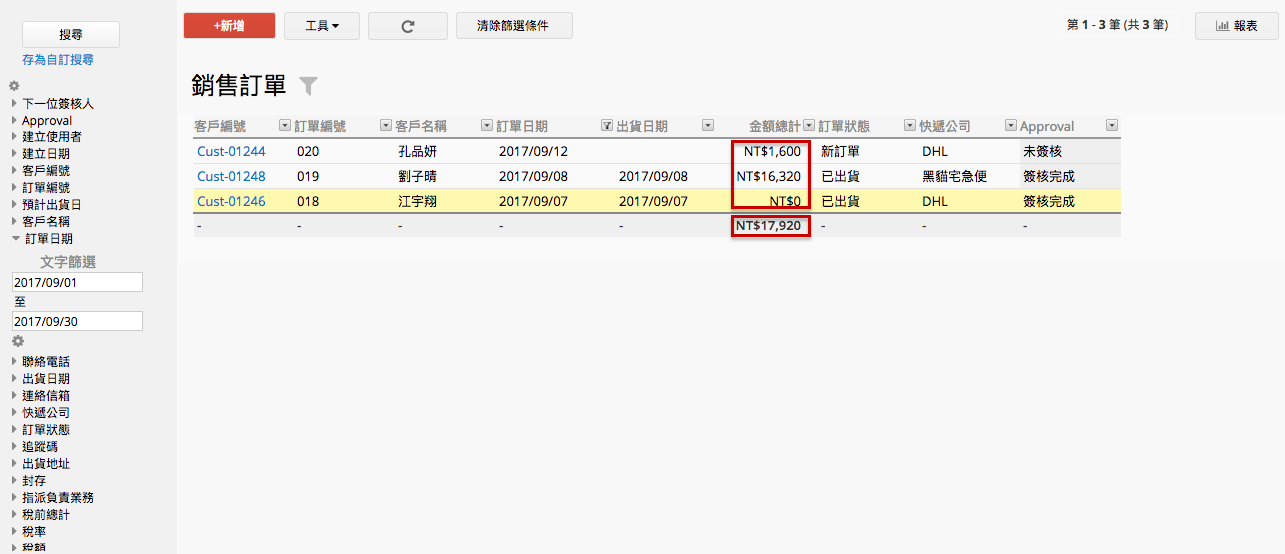Click the 黑貓宅急便 courier cell
The image size is (1285, 554).
955,176
